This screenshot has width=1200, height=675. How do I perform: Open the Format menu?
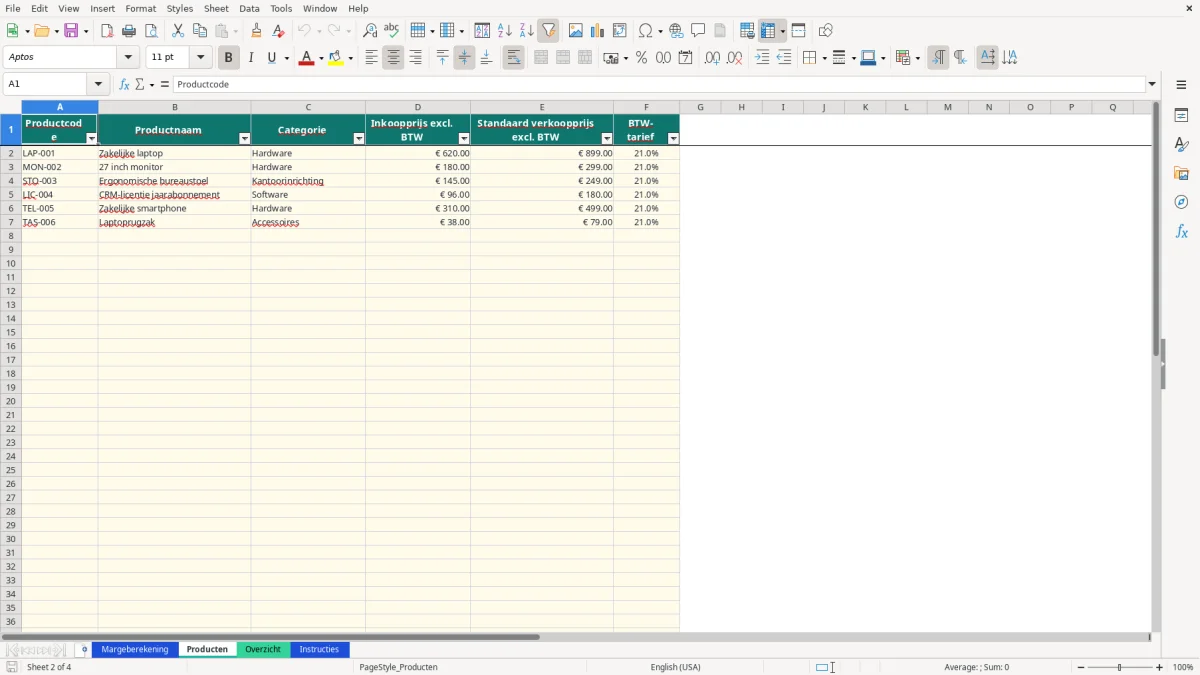(x=141, y=8)
